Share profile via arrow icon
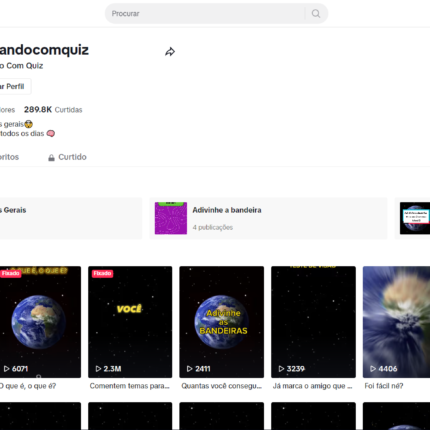430x430 pixels. (x=170, y=52)
